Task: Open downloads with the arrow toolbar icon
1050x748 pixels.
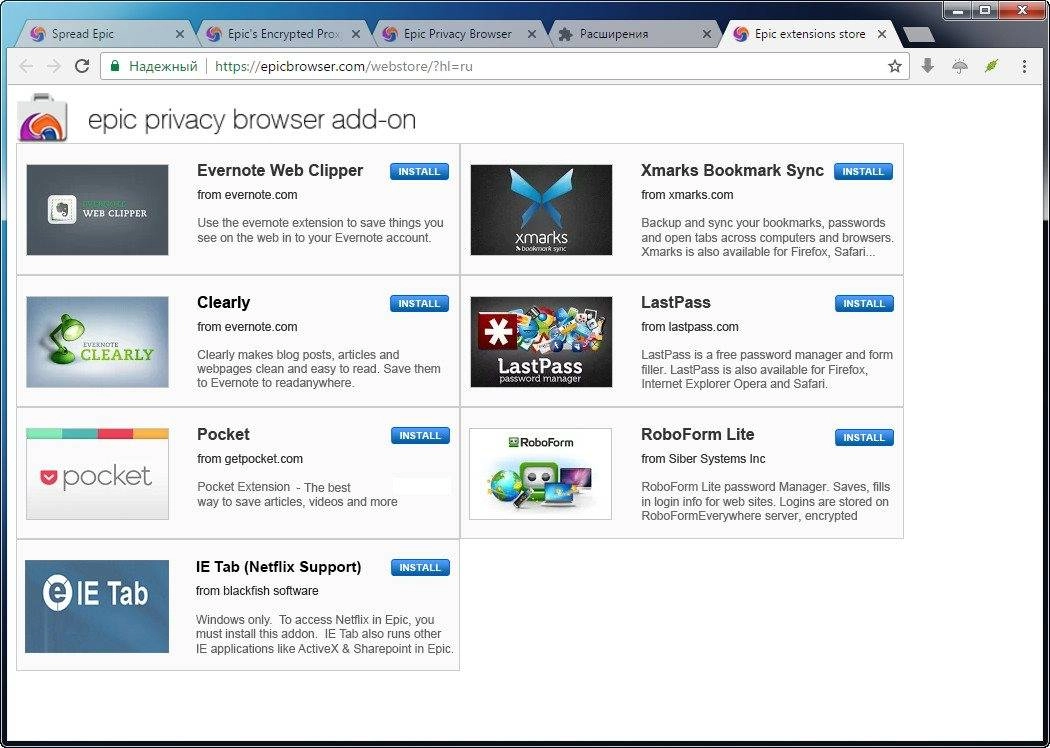Action: tap(927, 66)
